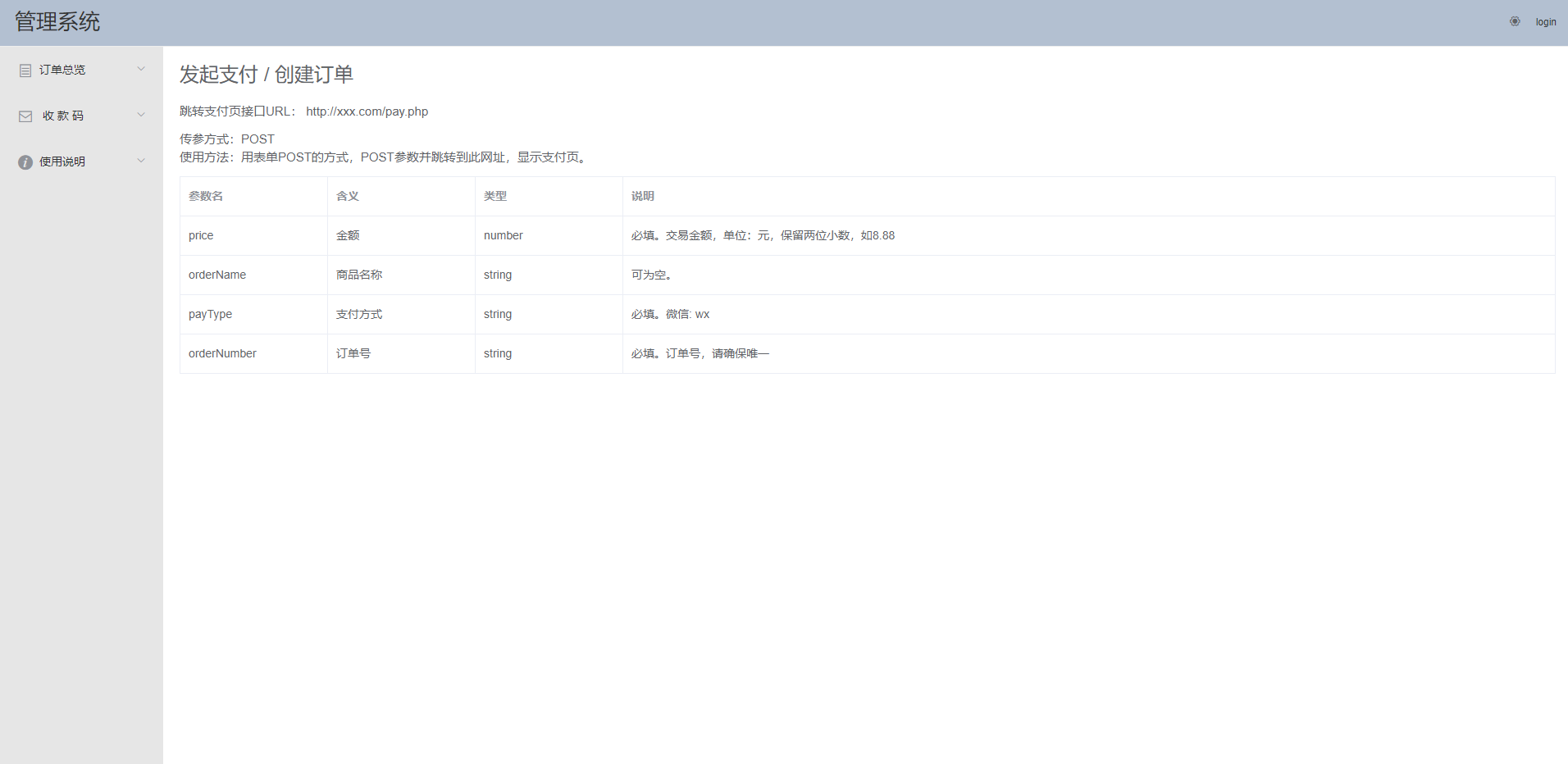Open the gear settings icon in header
The image size is (1568, 764).
pos(1515,22)
